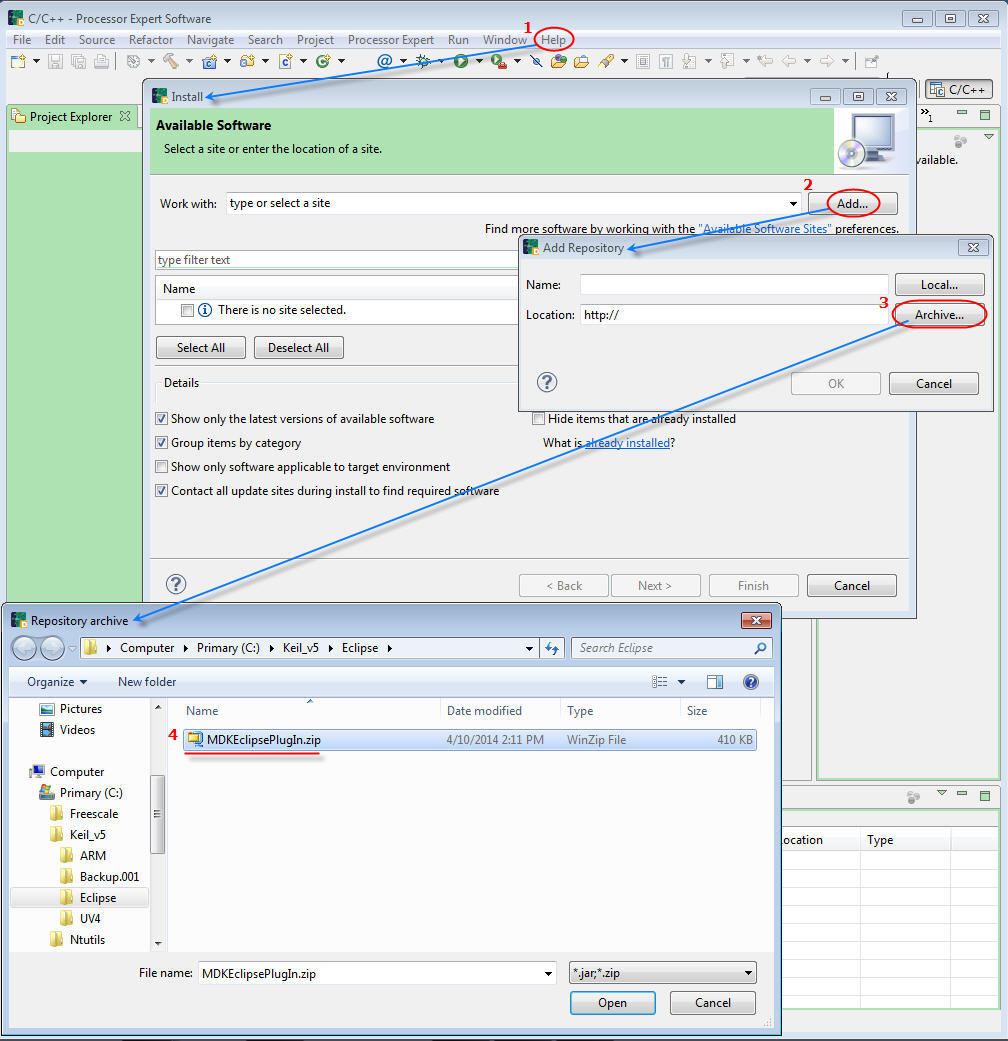Click help icon in Repository archive toolbar
This screenshot has width=1008, height=1041.
pos(751,682)
